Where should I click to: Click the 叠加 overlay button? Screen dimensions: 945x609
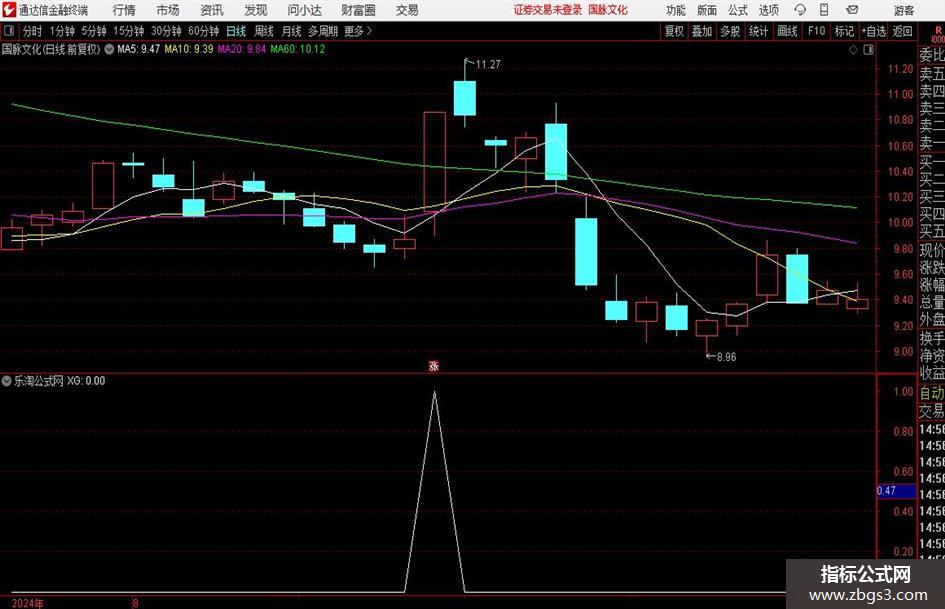click(702, 31)
